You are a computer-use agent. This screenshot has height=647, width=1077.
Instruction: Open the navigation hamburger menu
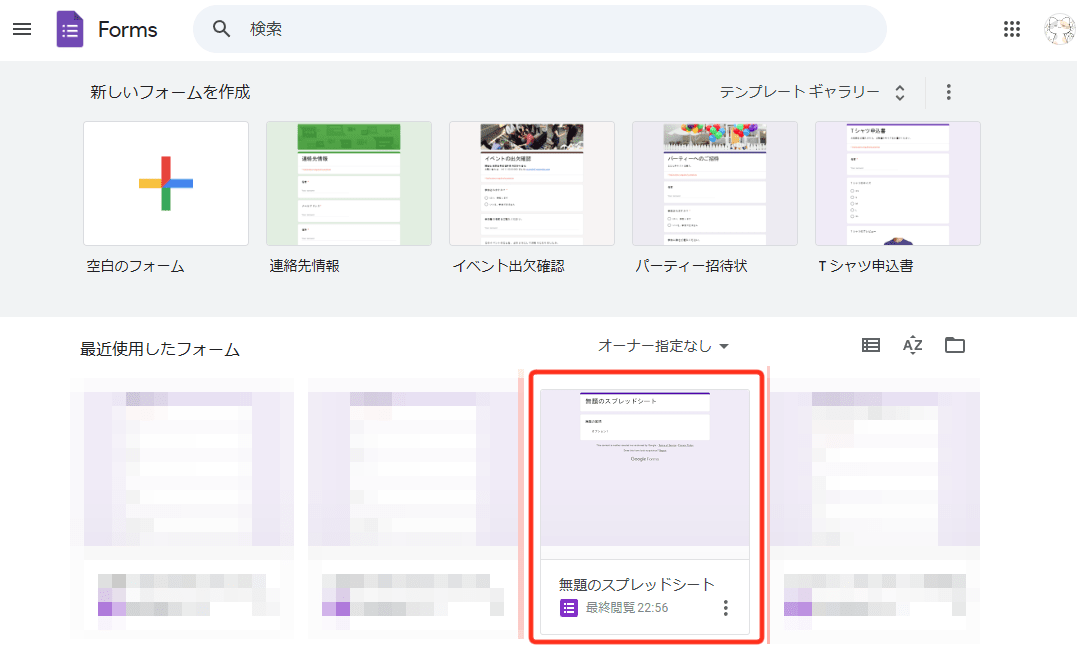(22, 29)
